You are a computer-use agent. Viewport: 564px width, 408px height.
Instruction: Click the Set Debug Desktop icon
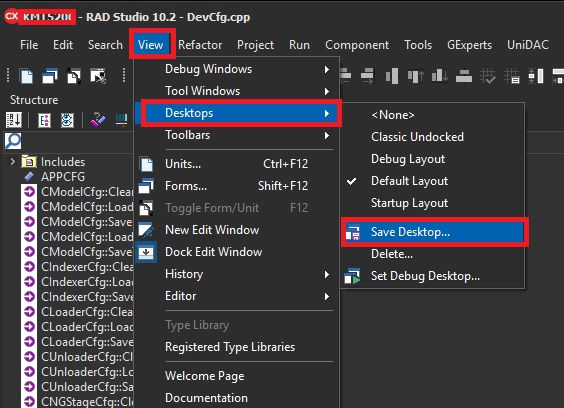tap(352, 276)
